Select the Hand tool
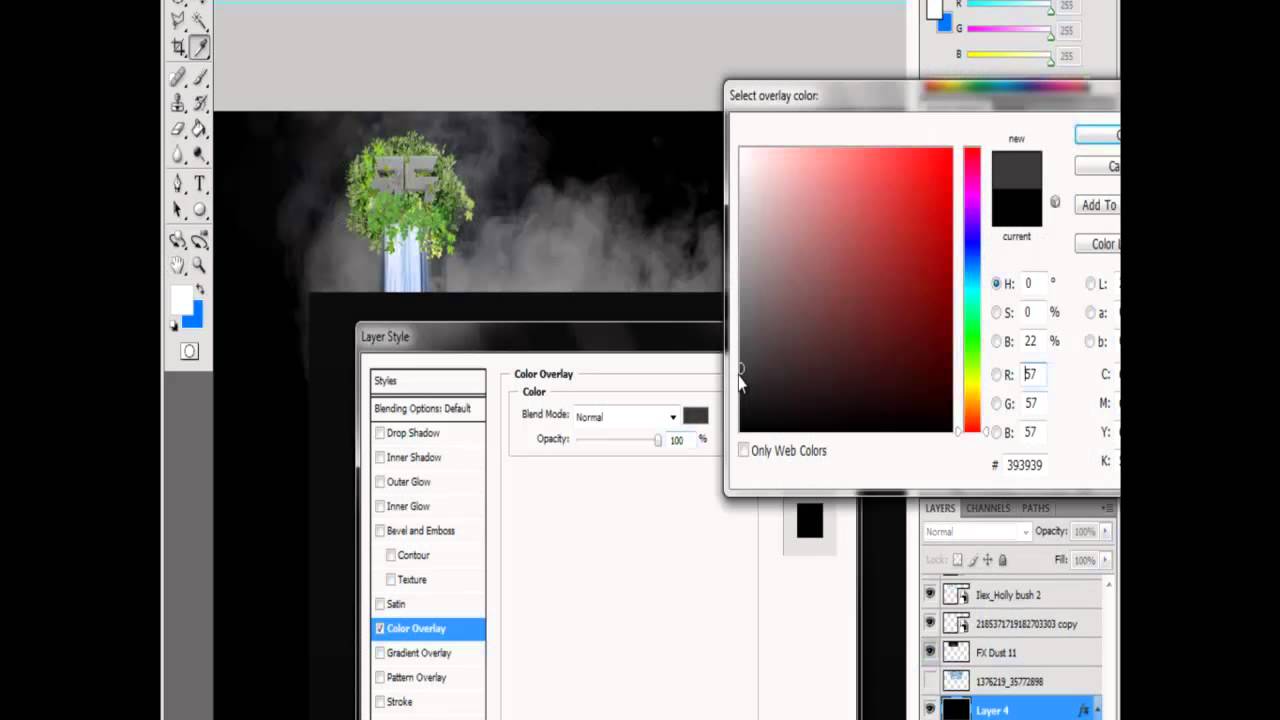Image resolution: width=1280 pixels, height=720 pixels. (178, 265)
